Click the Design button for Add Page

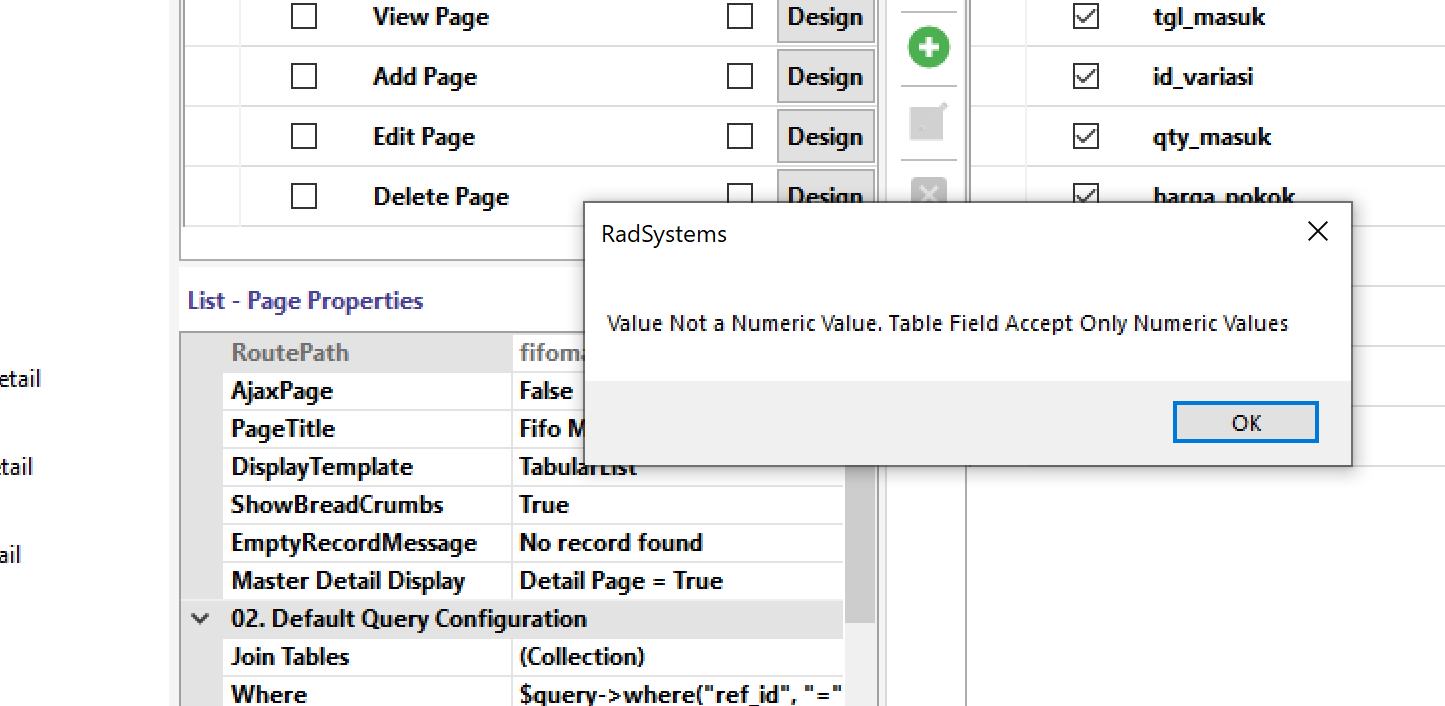coord(824,77)
